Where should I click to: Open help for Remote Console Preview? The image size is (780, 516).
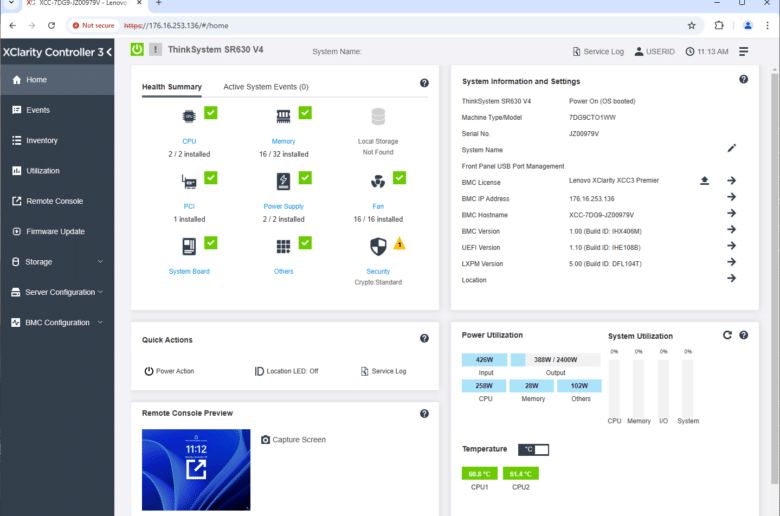pyautogui.click(x=424, y=413)
